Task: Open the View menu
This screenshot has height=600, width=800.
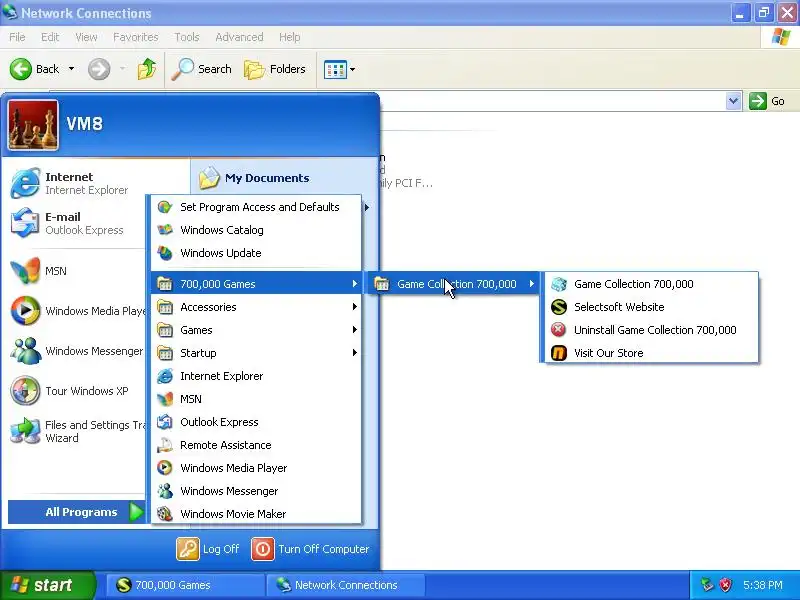Action: [86, 37]
